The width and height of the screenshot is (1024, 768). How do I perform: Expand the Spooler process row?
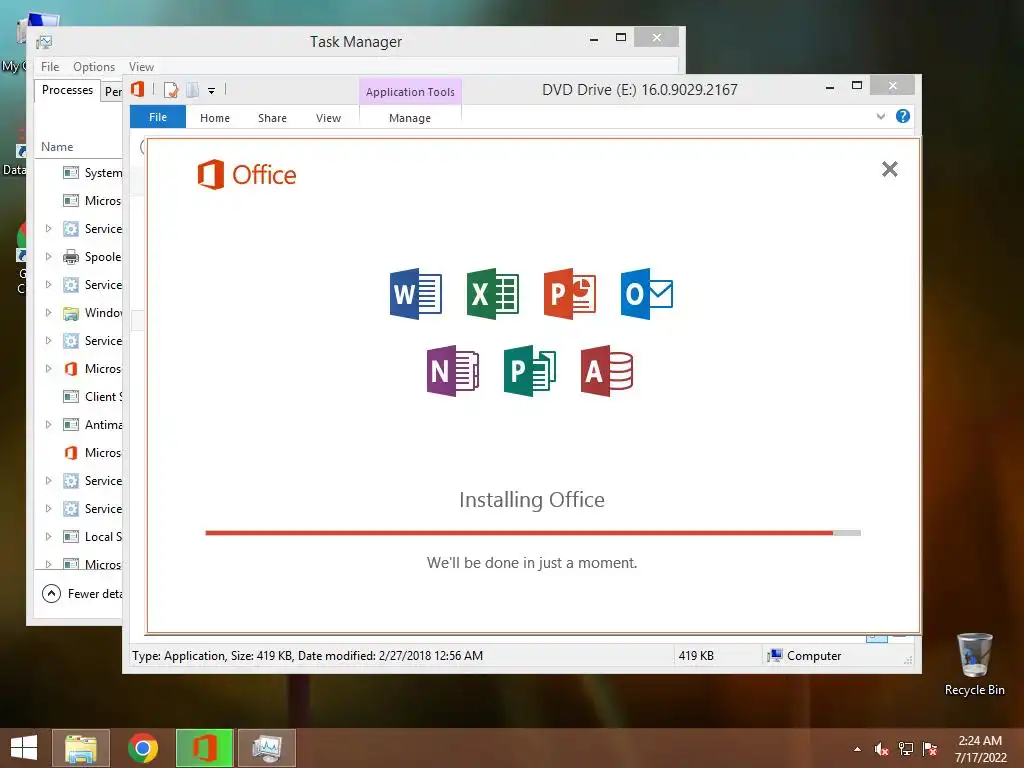(x=48, y=257)
